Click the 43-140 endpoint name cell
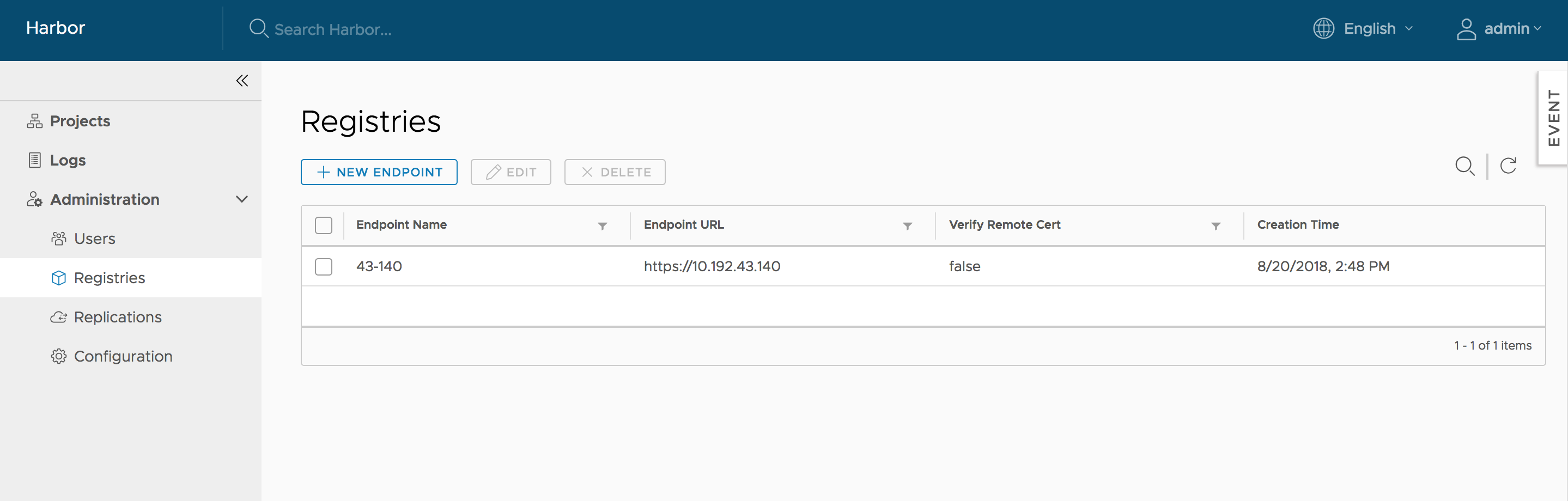 (379, 267)
